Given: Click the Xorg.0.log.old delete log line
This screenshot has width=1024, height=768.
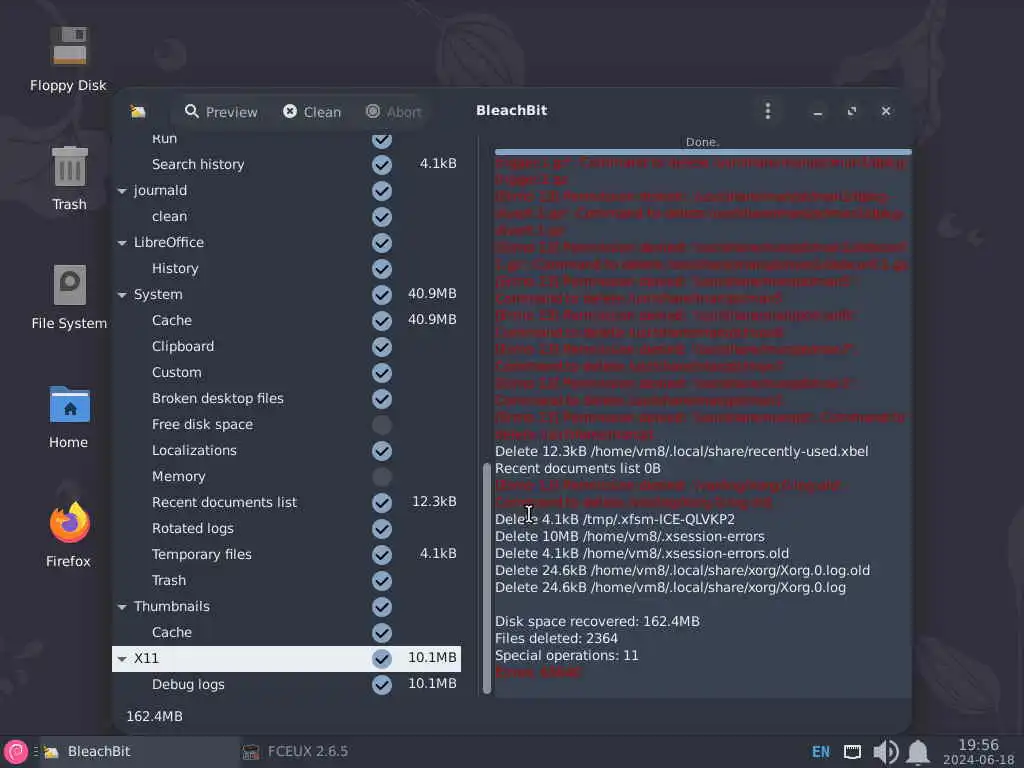Looking at the screenshot, I should pos(682,570).
